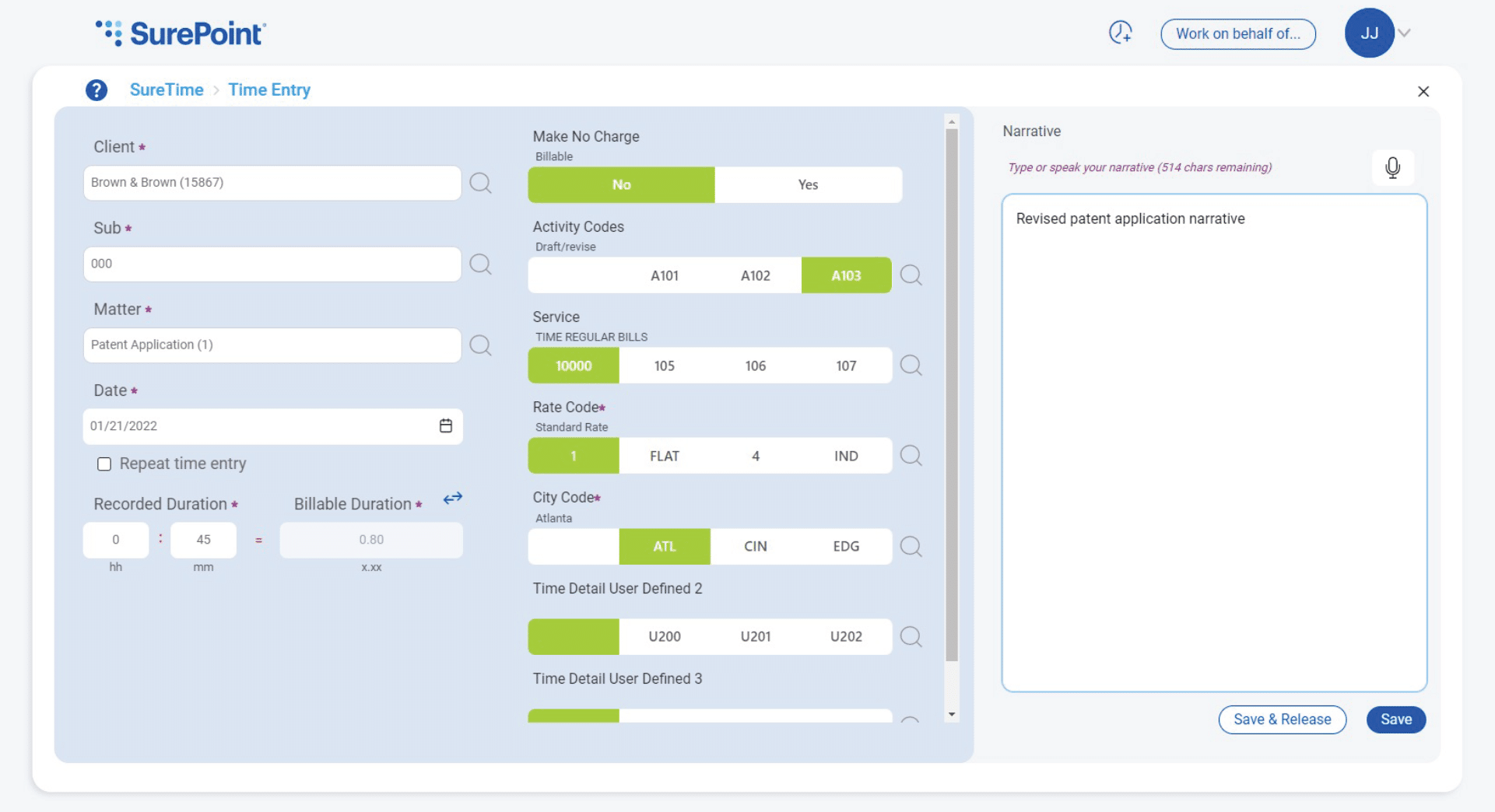Open the Activity Codes search
1495x812 pixels.
point(911,275)
